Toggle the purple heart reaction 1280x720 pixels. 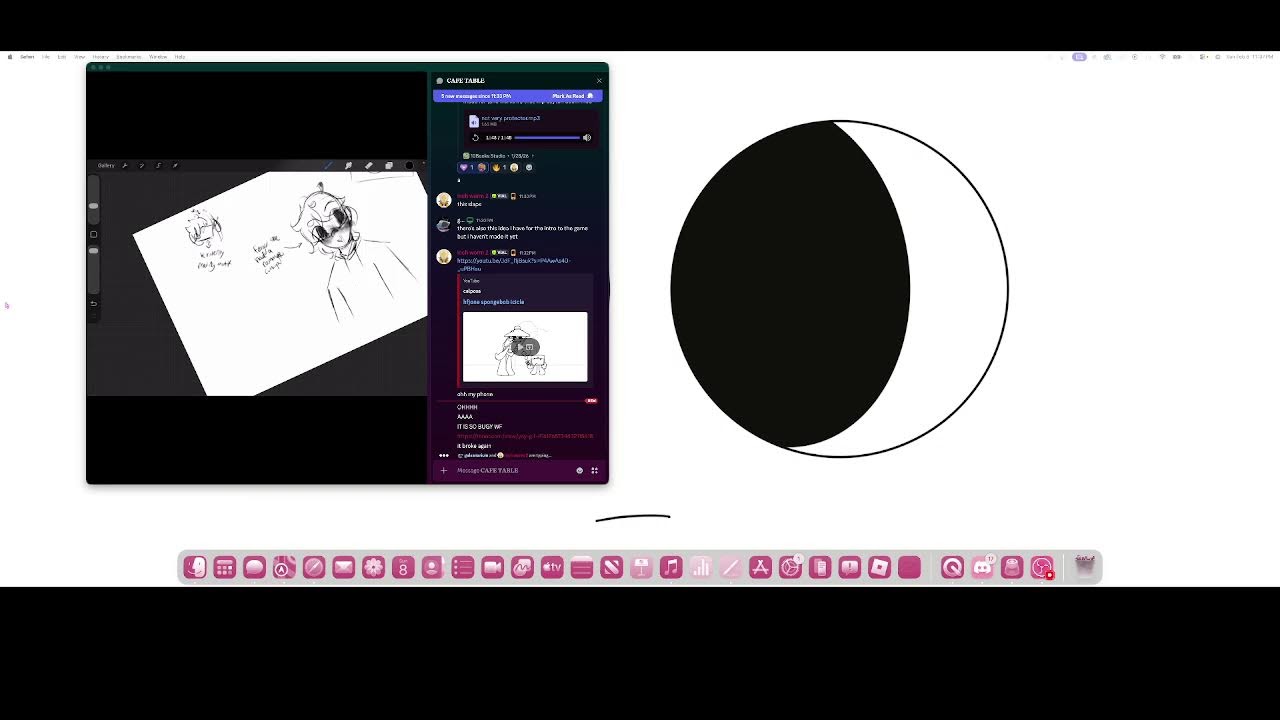point(472,167)
